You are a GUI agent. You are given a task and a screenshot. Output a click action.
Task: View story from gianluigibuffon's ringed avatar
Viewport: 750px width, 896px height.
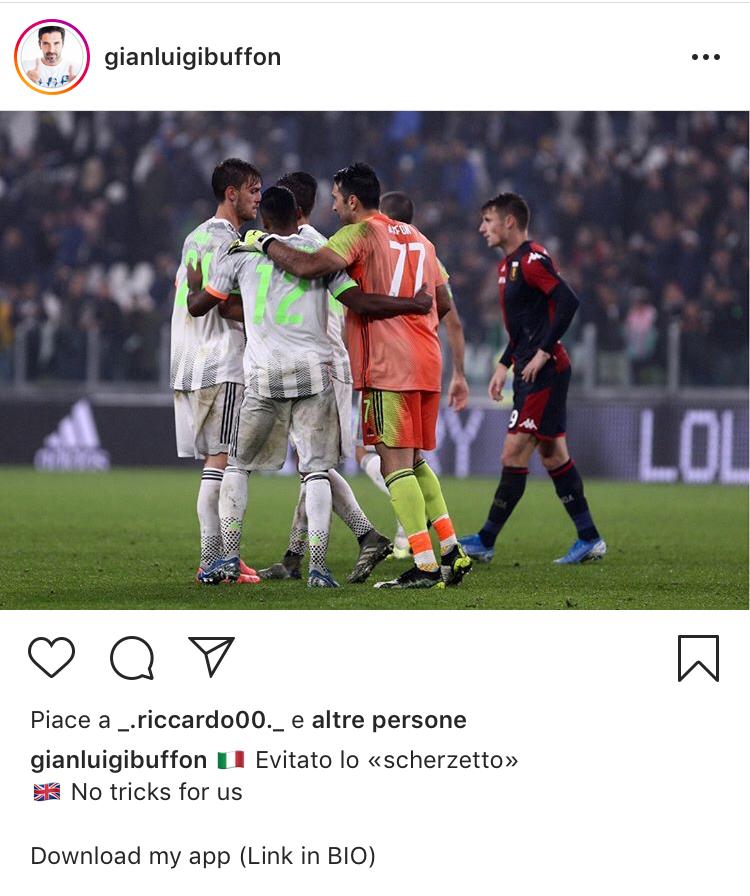pos(52,57)
